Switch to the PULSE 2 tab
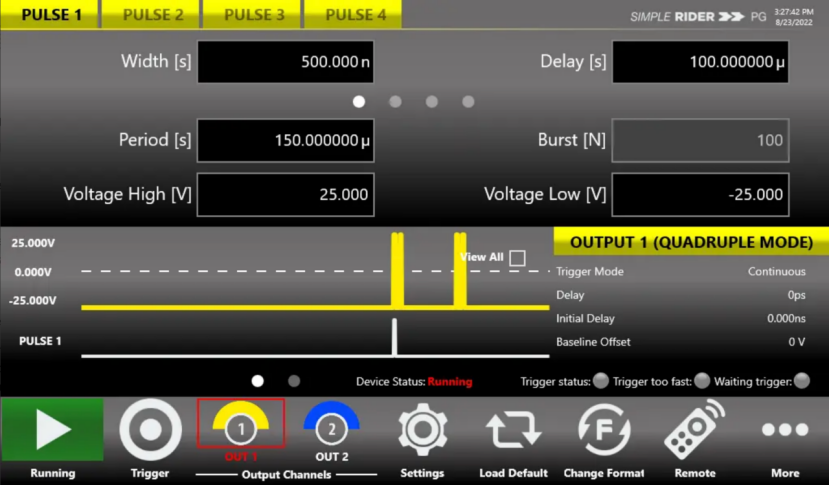This screenshot has height=486, width=829. [153, 15]
